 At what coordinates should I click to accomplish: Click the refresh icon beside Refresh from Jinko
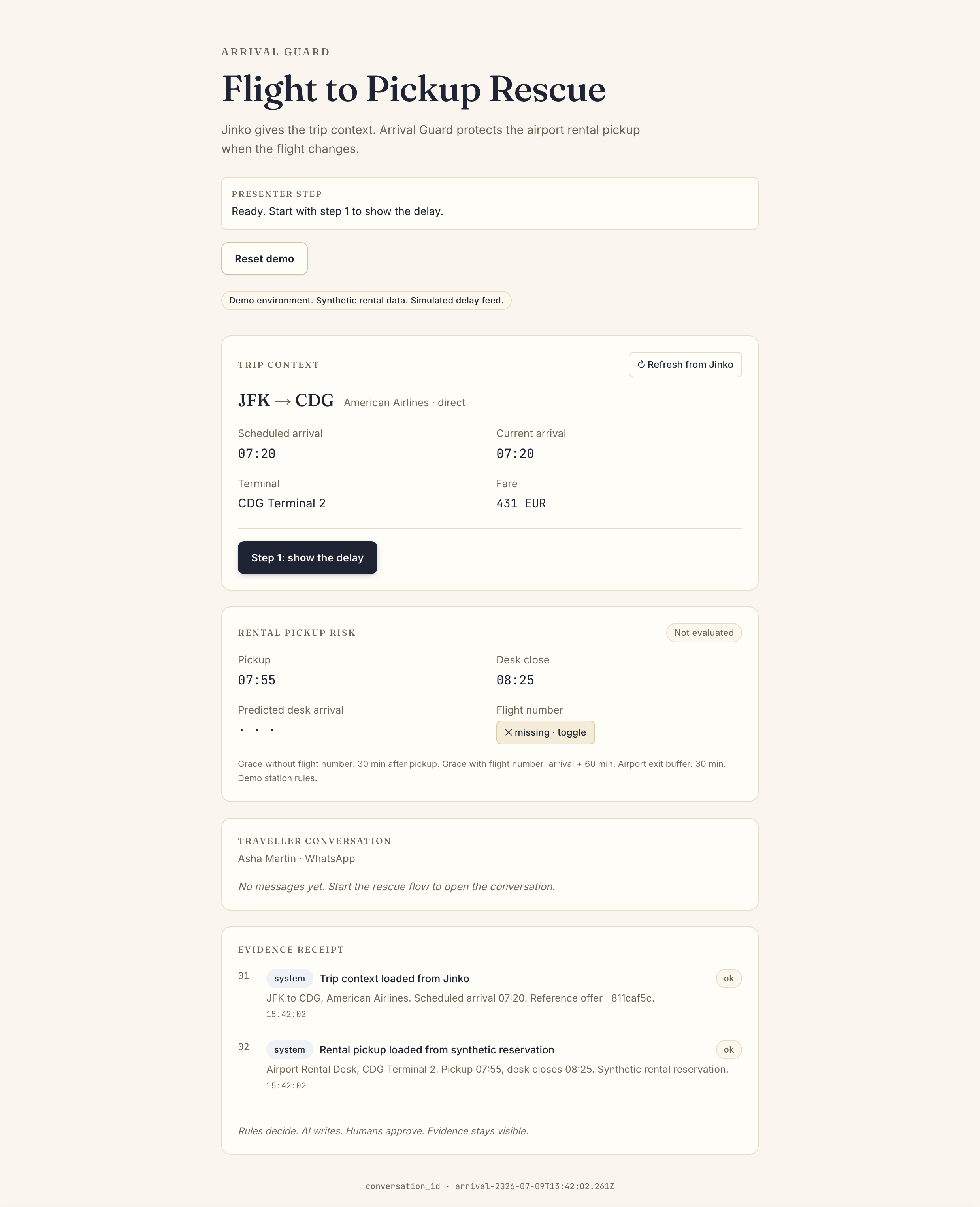click(x=641, y=365)
